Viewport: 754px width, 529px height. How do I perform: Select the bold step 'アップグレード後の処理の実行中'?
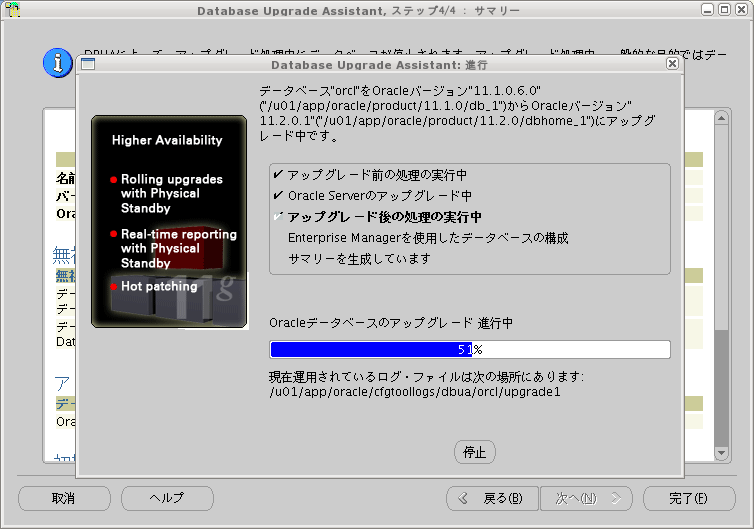click(385, 217)
